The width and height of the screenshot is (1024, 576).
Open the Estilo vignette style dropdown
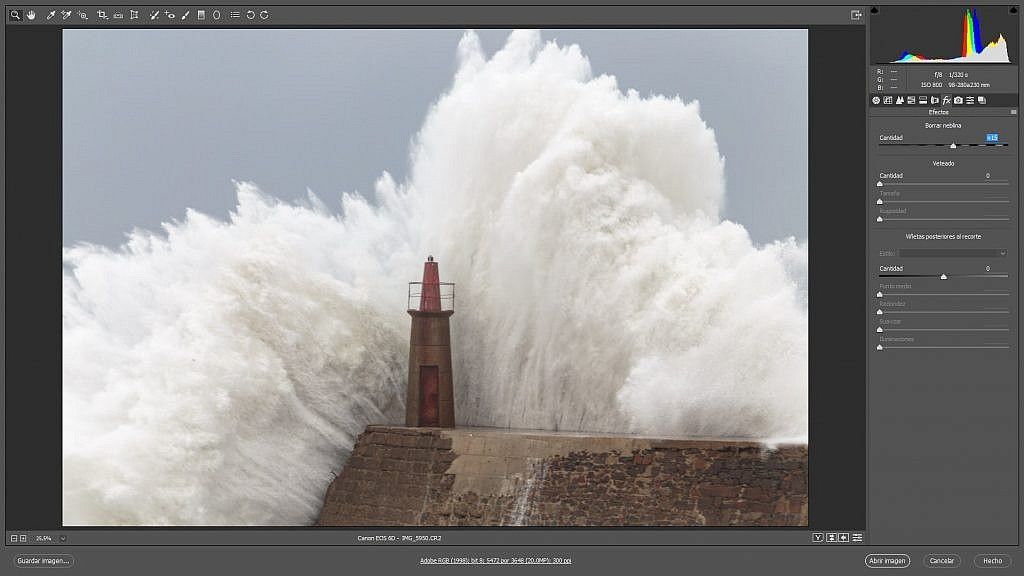(x=952, y=253)
